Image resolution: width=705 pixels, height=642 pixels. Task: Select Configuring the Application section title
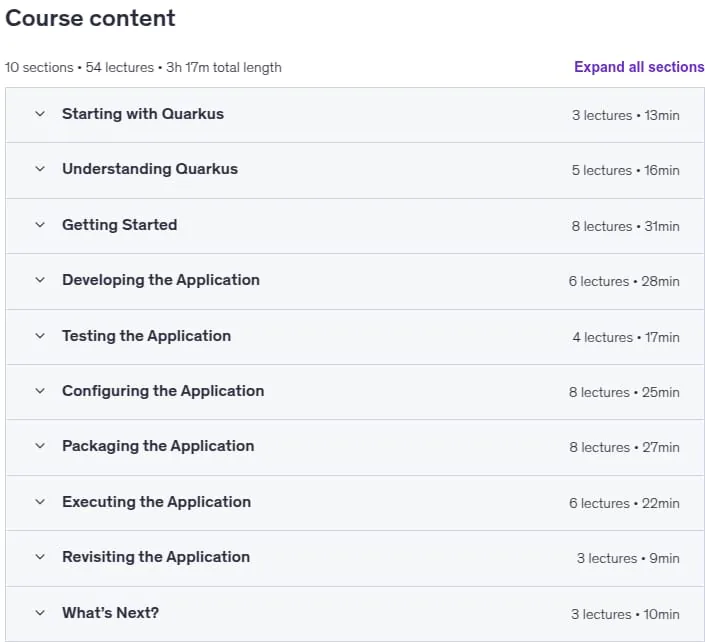(163, 391)
